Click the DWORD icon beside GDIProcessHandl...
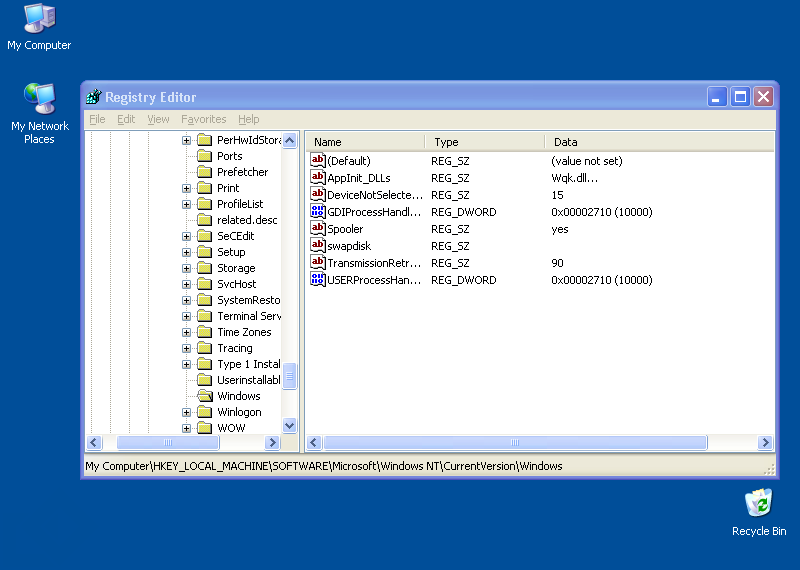The height and width of the screenshot is (570, 800). pyautogui.click(x=317, y=212)
